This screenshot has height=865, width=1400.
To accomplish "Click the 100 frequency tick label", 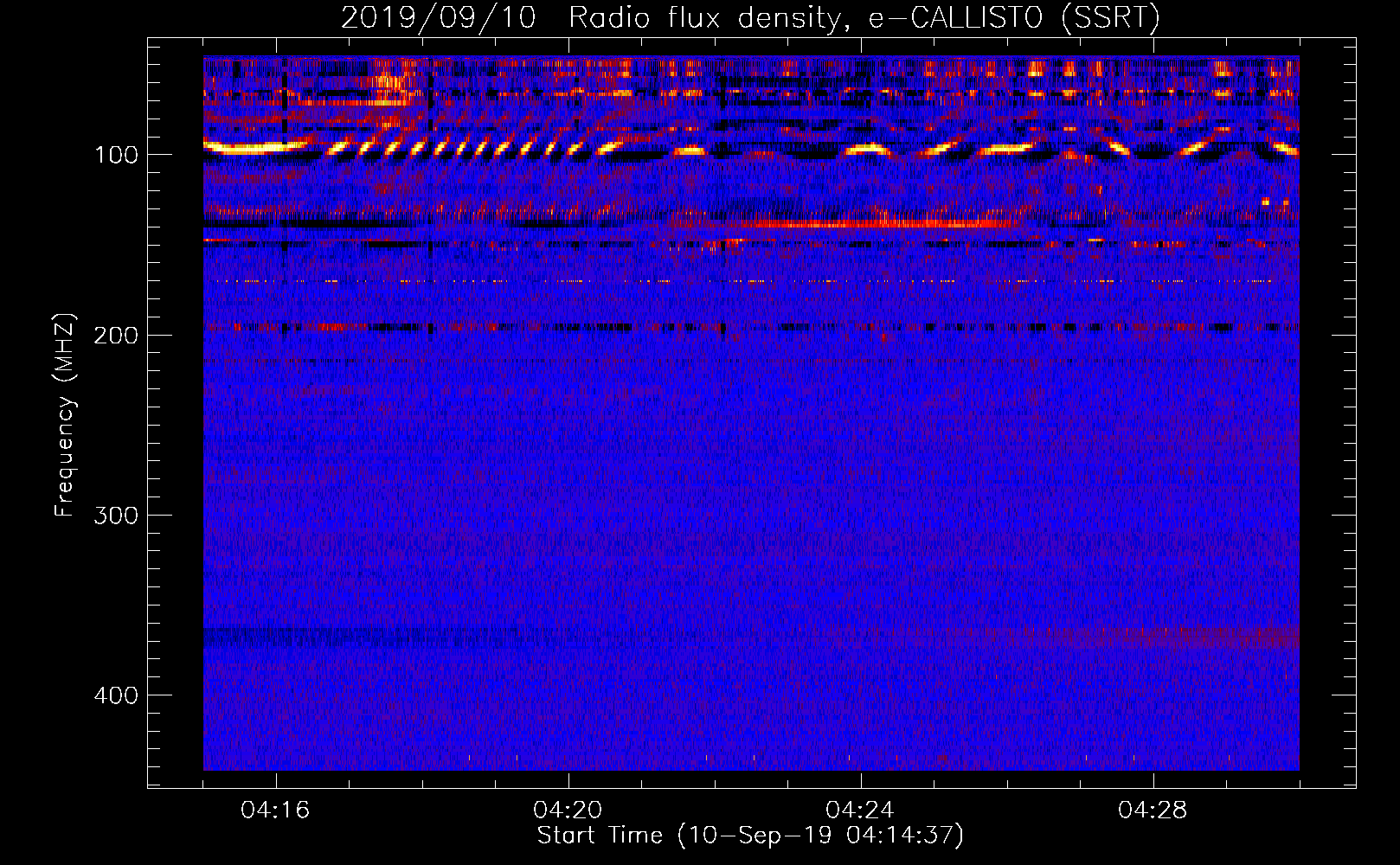I will 116,156.
